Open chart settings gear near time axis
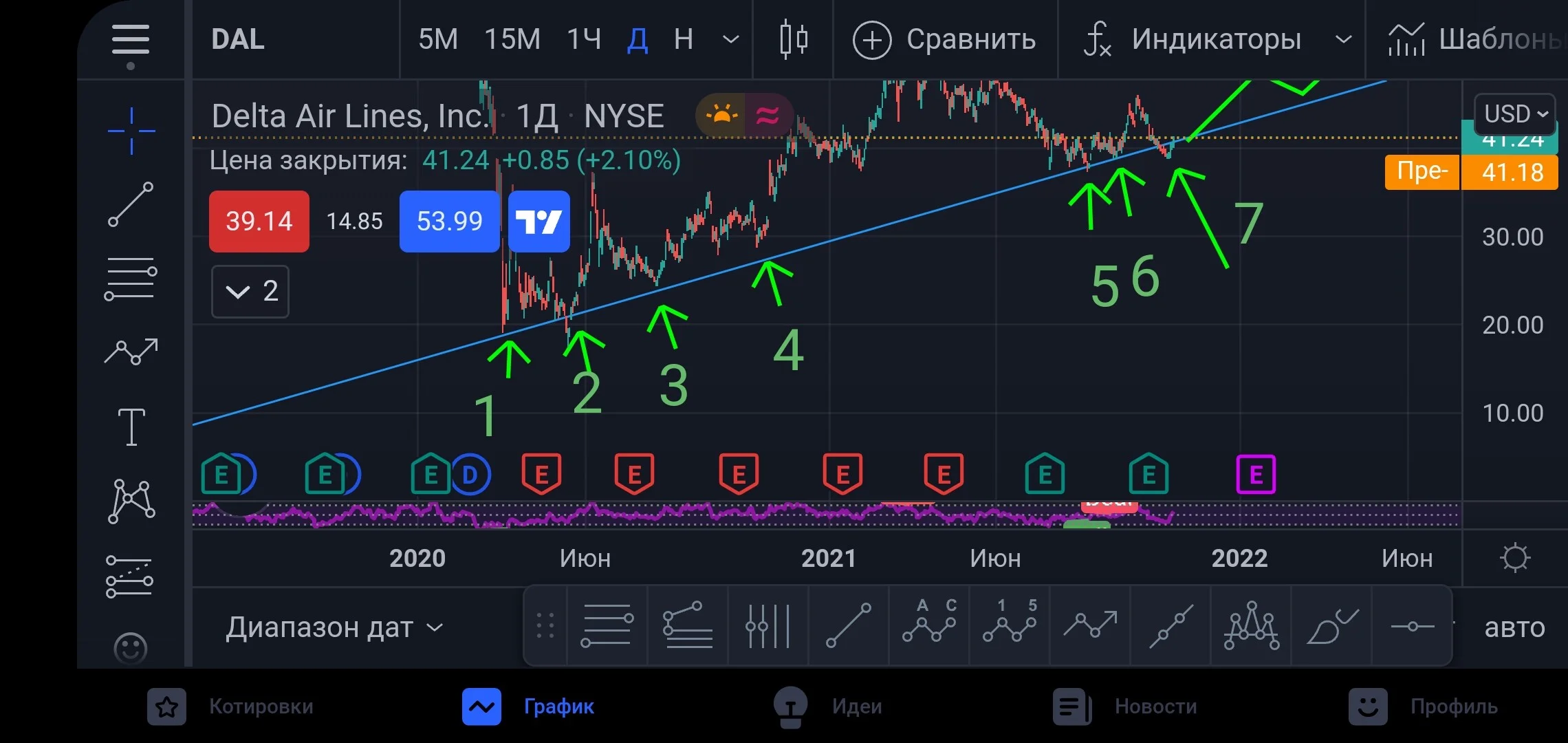The image size is (1568, 743). click(x=1515, y=558)
